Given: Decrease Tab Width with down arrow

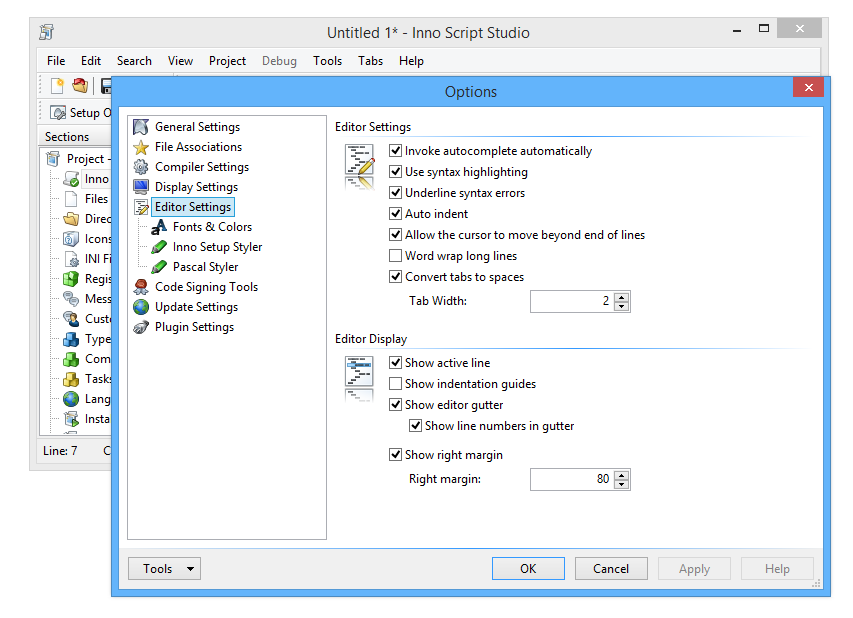Looking at the screenshot, I should [621, 306].
